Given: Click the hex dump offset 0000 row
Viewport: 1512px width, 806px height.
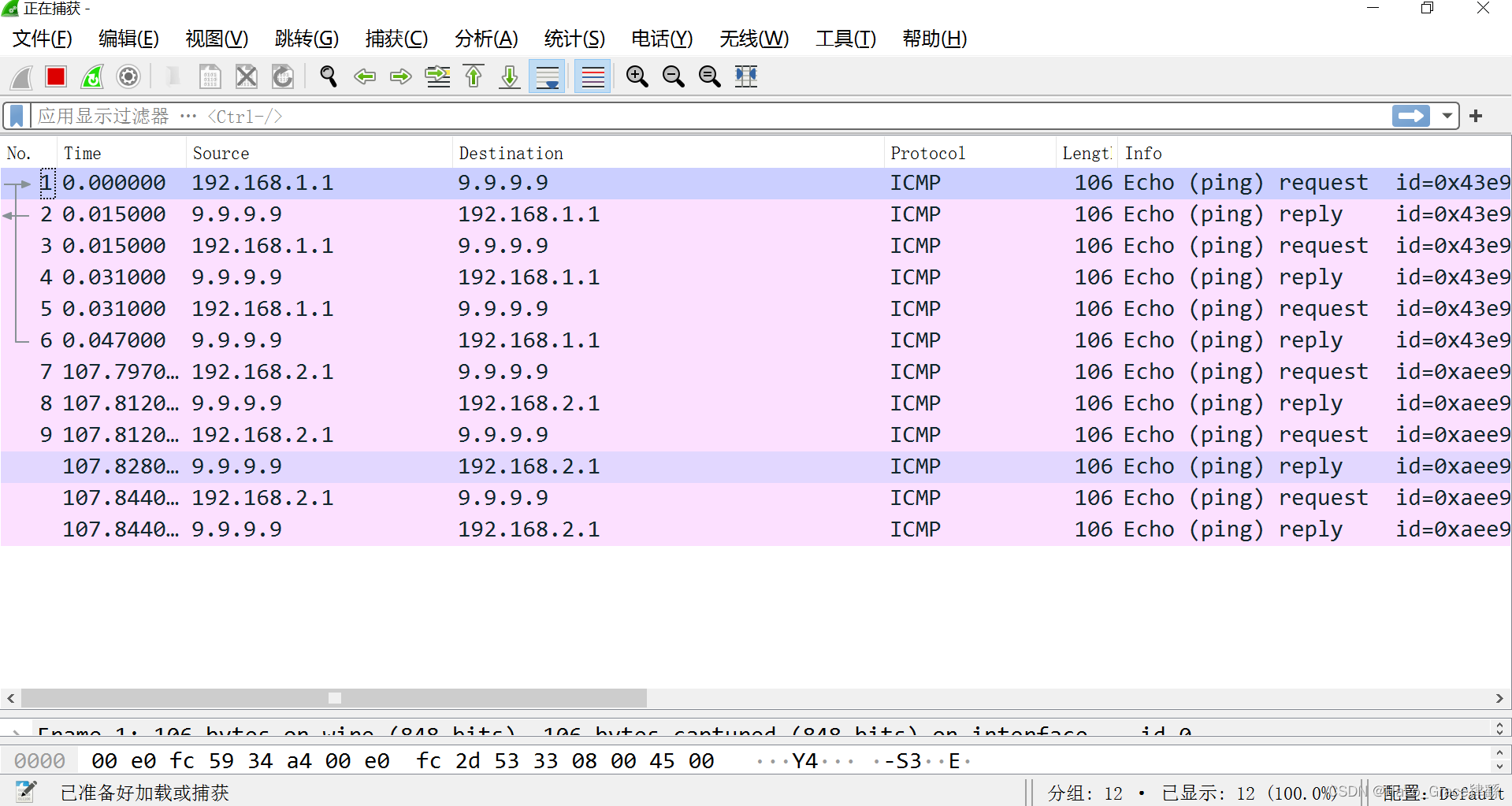Looking at the screenshot, I should (745, 760).
